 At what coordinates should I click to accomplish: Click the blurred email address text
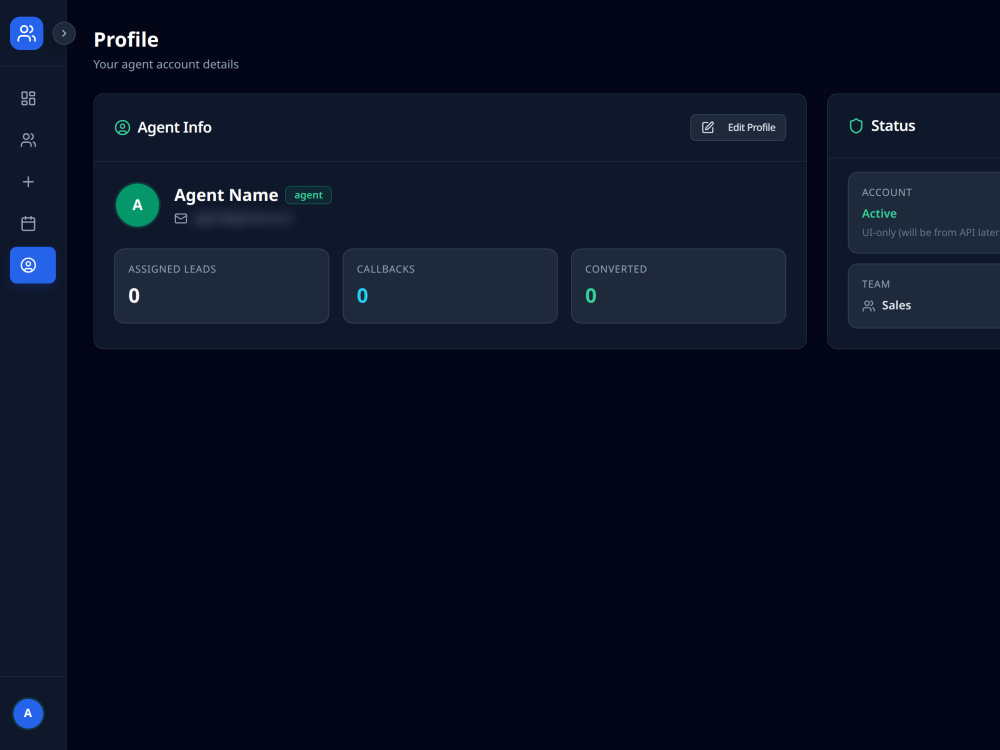click(x=243, y=219)
